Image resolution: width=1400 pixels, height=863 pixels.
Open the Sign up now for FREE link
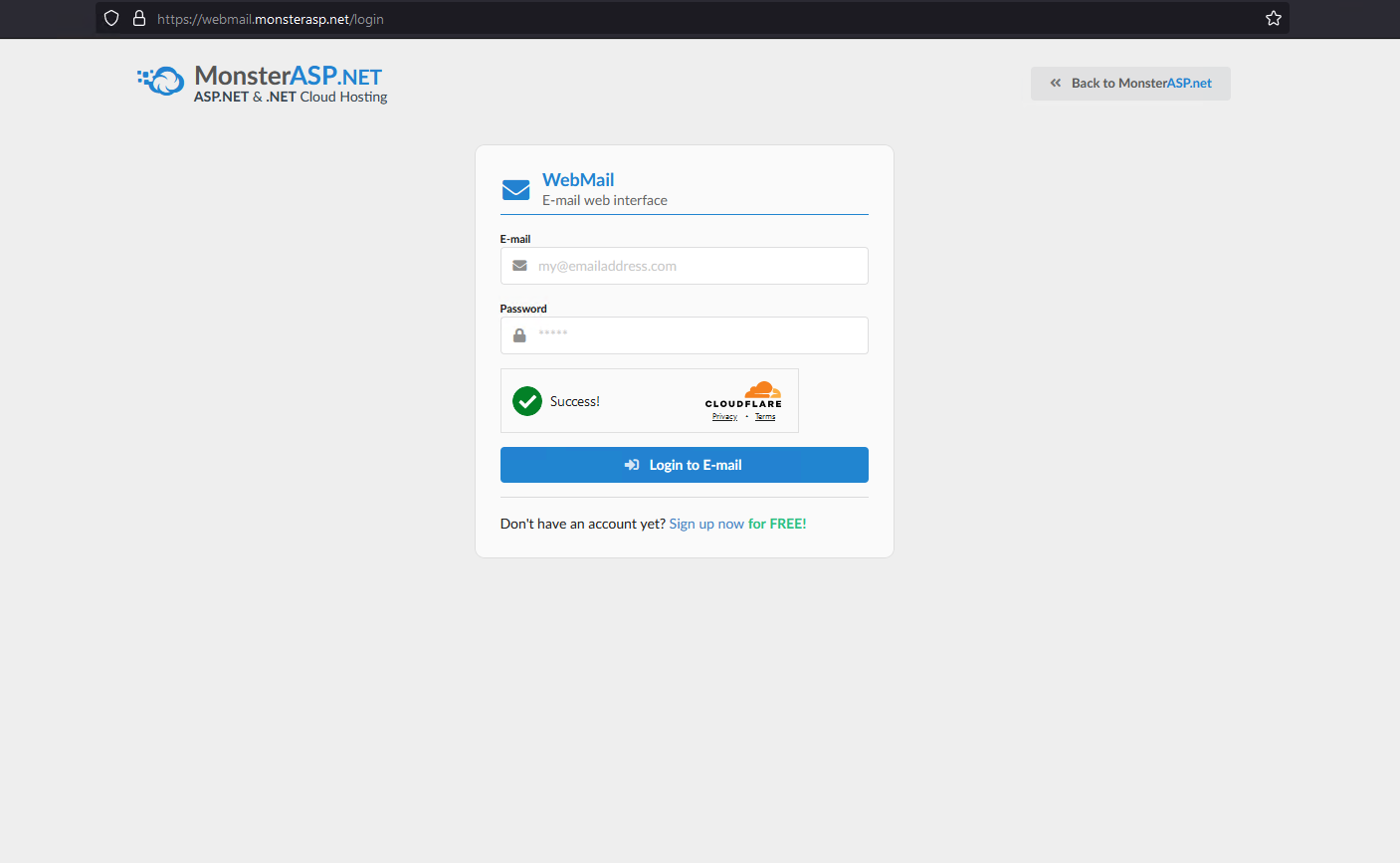pyautogui.click(x=737, y=524)
